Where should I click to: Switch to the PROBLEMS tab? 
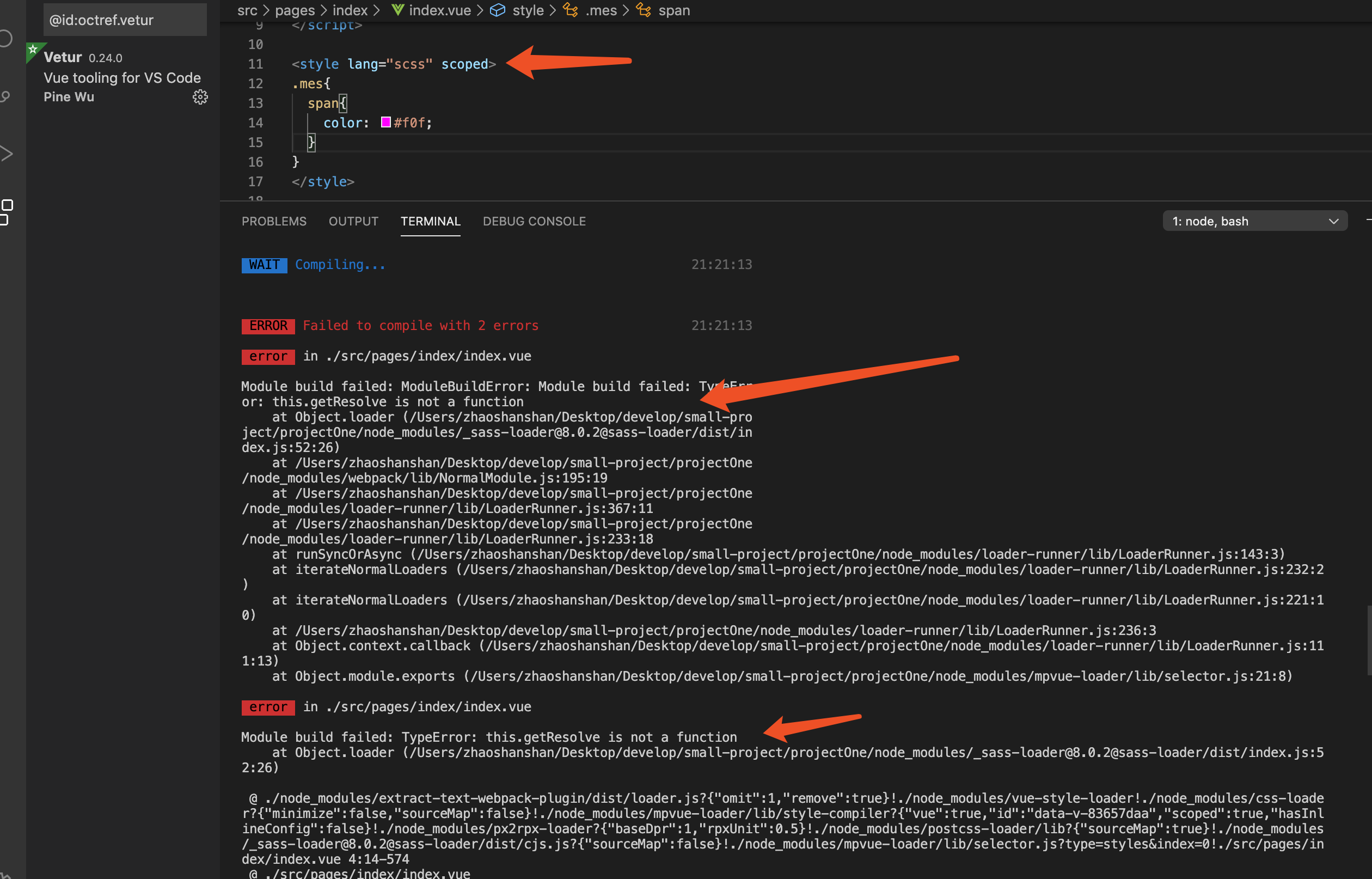(274, 221)
